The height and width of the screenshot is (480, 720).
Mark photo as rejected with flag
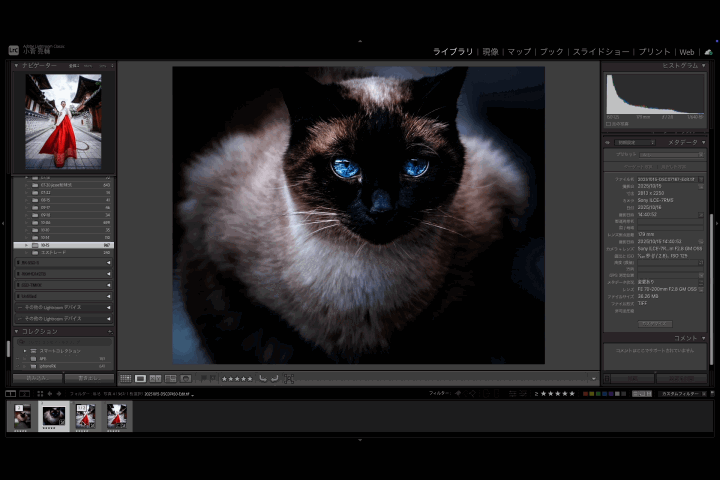click(213, 378)
